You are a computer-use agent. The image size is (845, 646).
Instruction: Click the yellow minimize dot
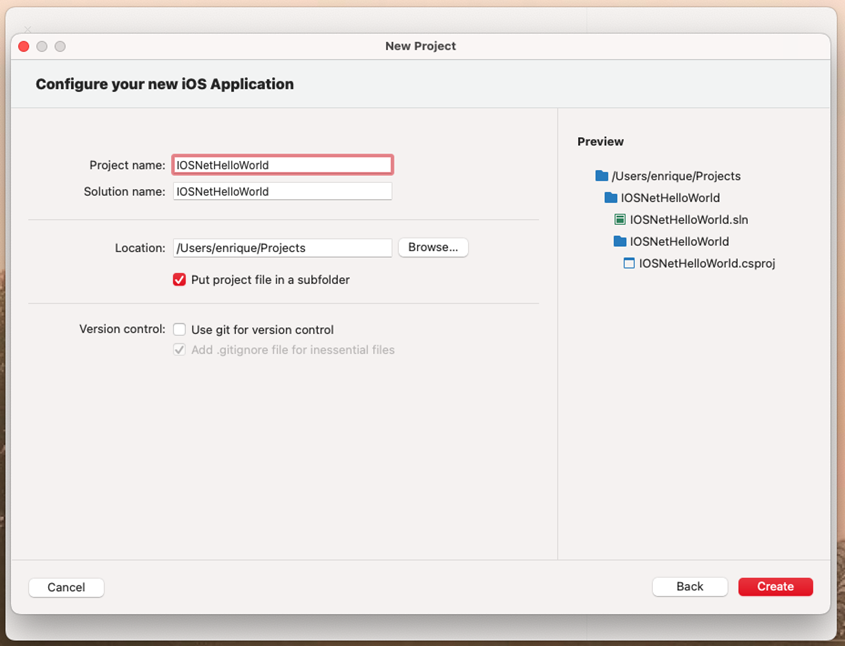coord(41,46)
